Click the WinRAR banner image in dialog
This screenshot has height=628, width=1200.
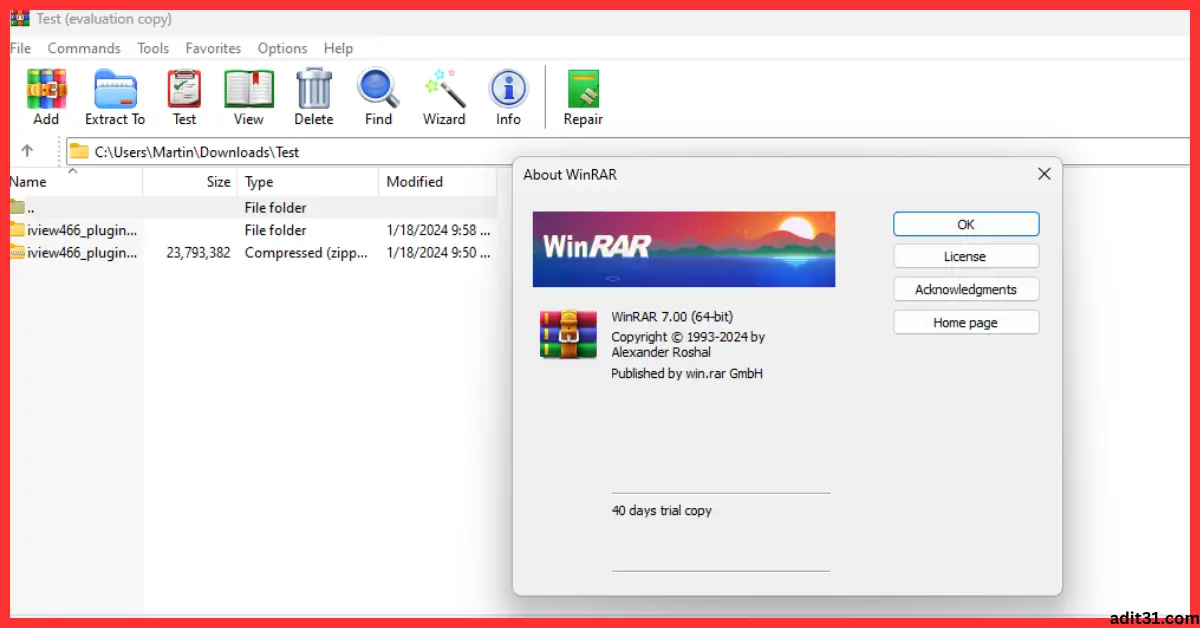click(684, 249)
